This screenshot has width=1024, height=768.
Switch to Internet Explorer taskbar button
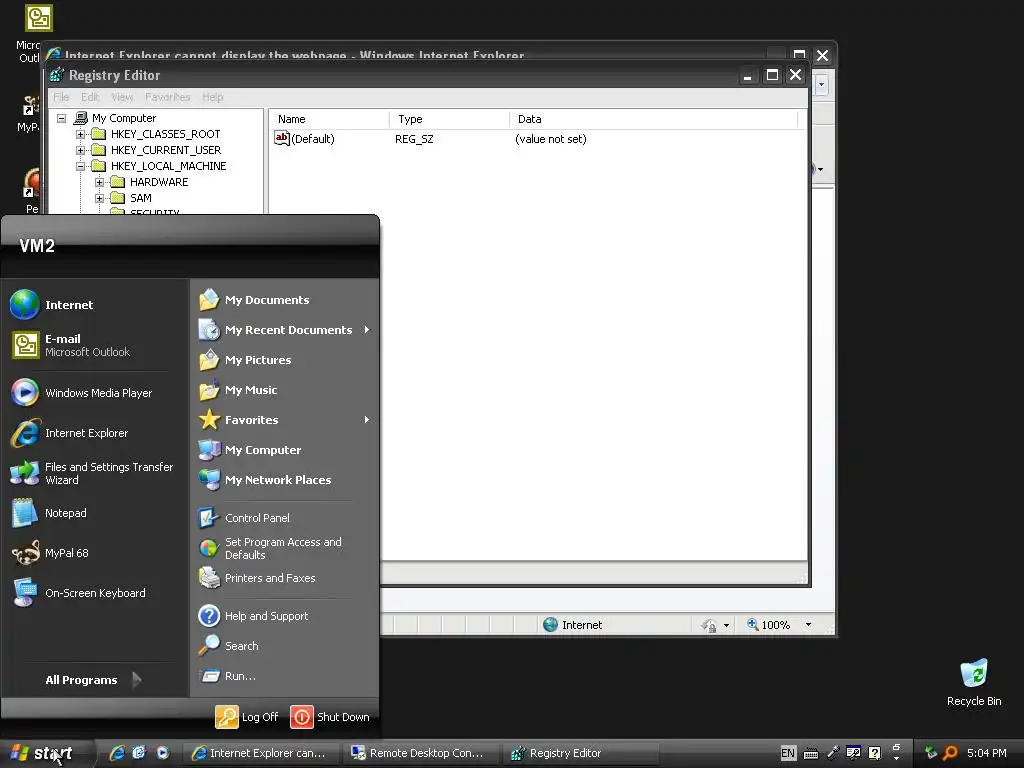(x=260, y=753)
